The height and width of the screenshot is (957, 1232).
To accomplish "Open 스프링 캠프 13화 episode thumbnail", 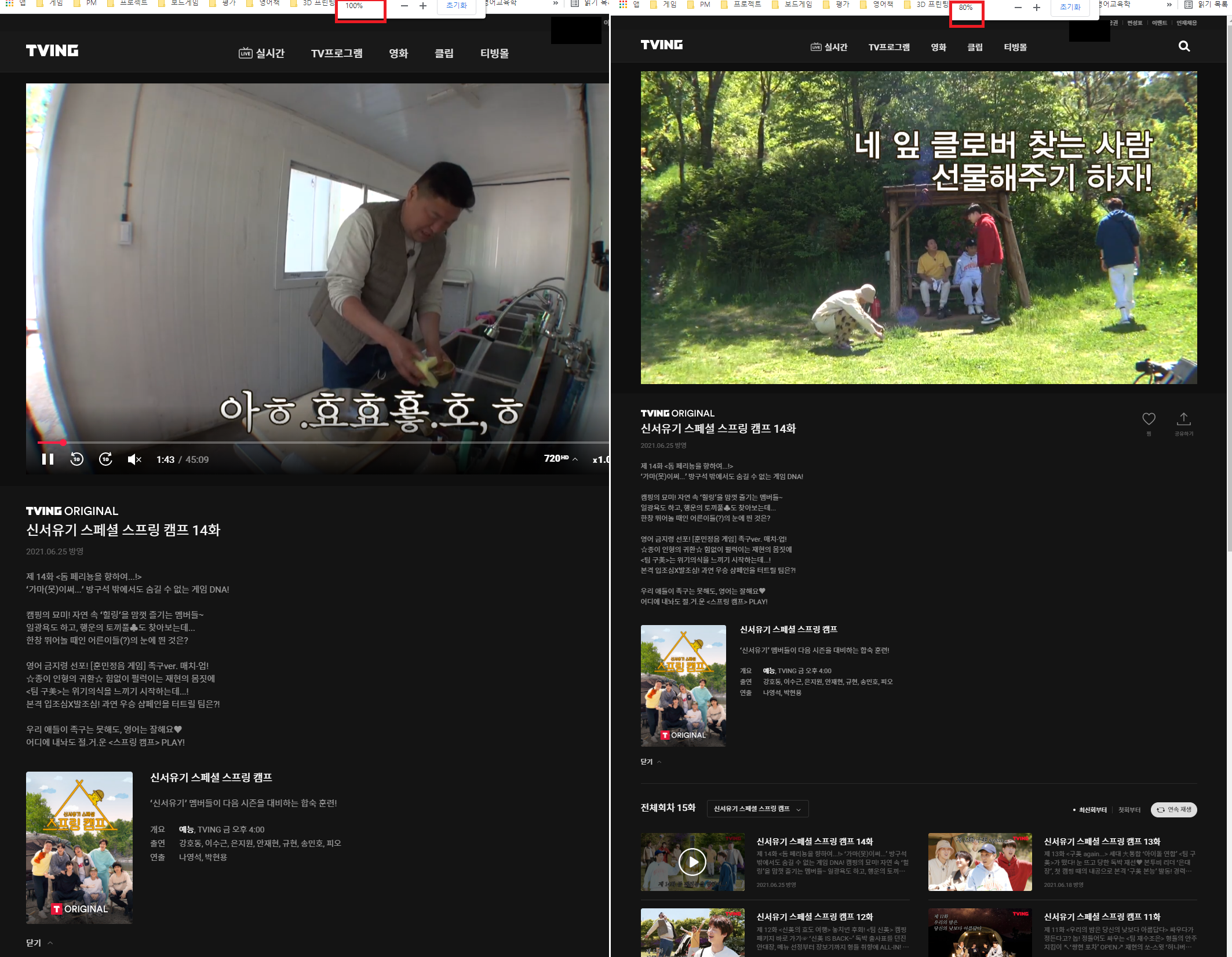I will click(x=979, y=861).
